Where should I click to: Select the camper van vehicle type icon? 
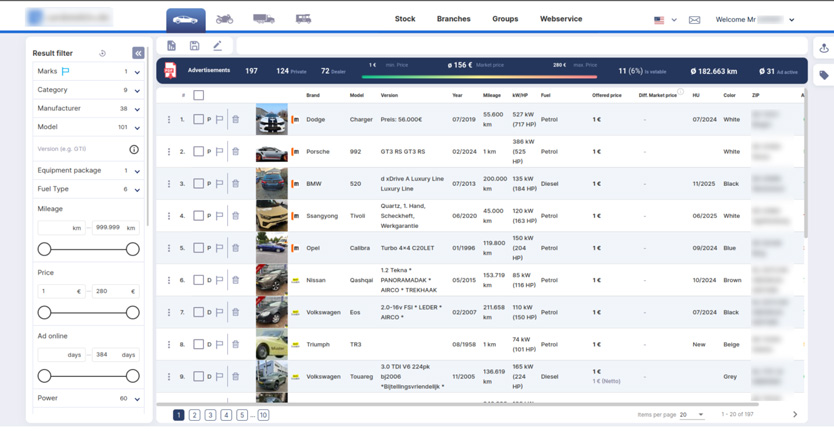[303, 19]
